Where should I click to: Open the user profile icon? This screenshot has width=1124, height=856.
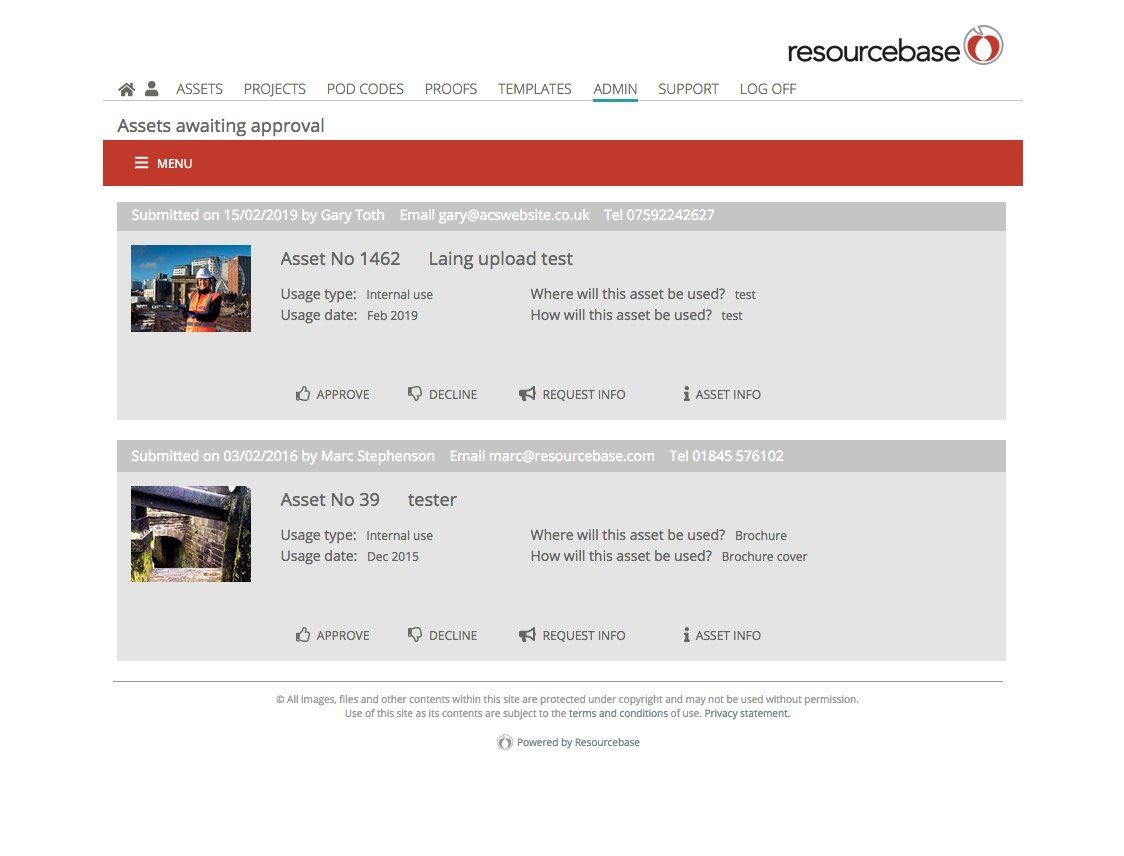[x=151, y=89]
